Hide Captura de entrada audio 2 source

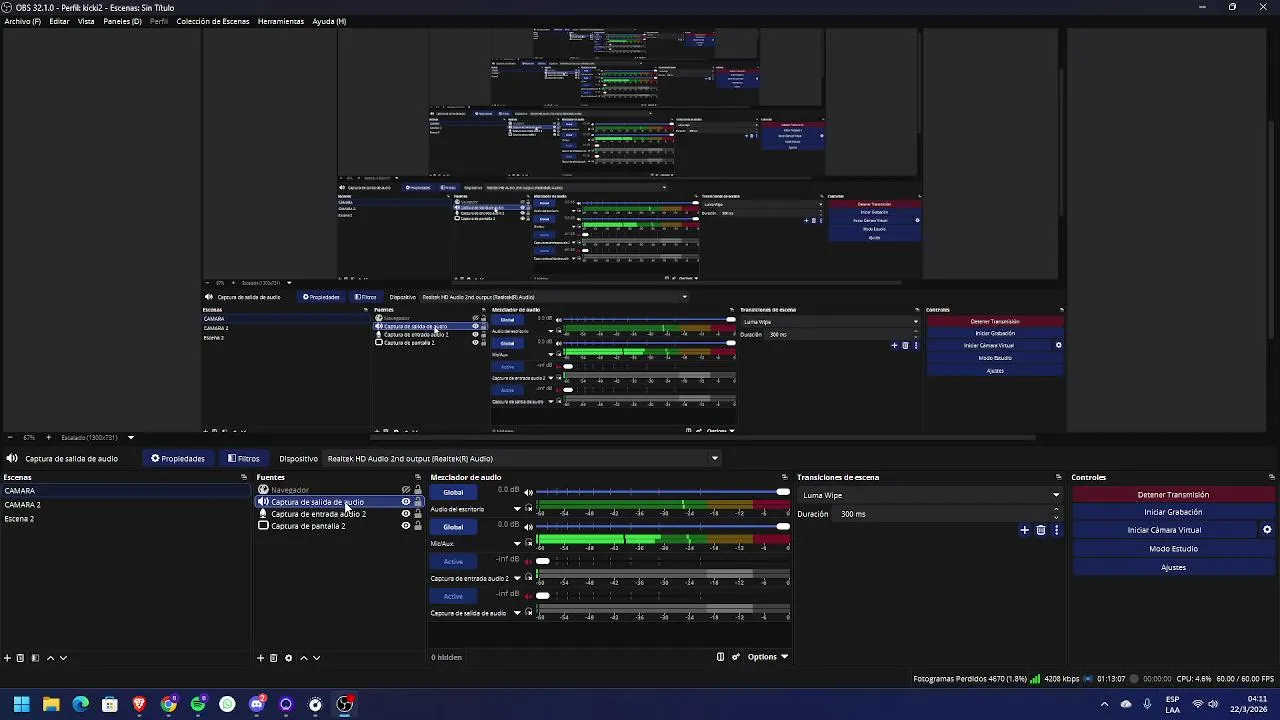(x=406, y=514)
